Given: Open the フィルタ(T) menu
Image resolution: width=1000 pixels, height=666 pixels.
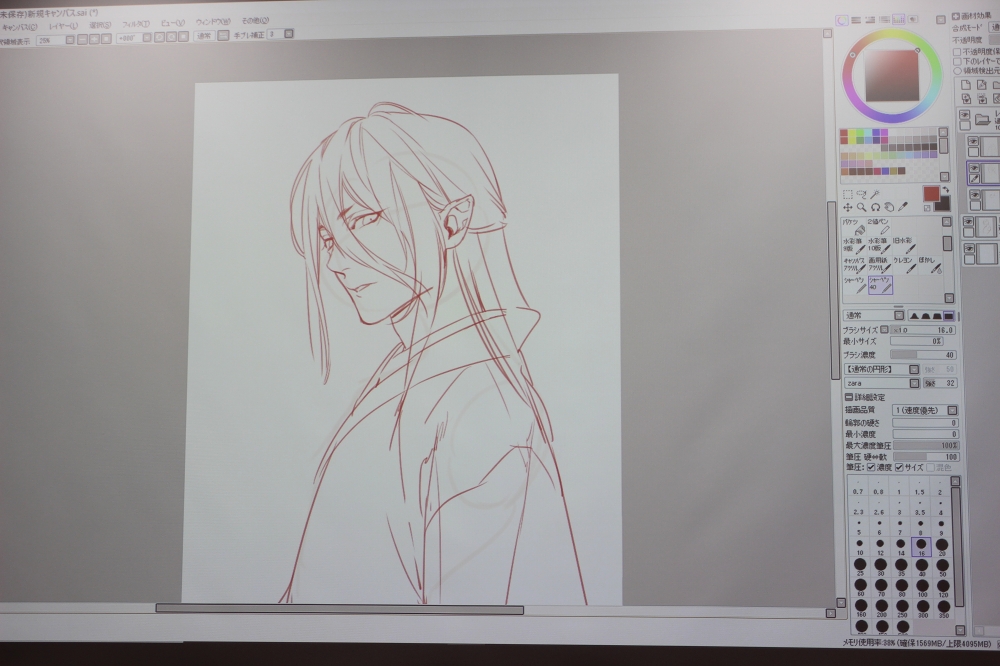Looking at the screenshot, I should coord(136,24).
